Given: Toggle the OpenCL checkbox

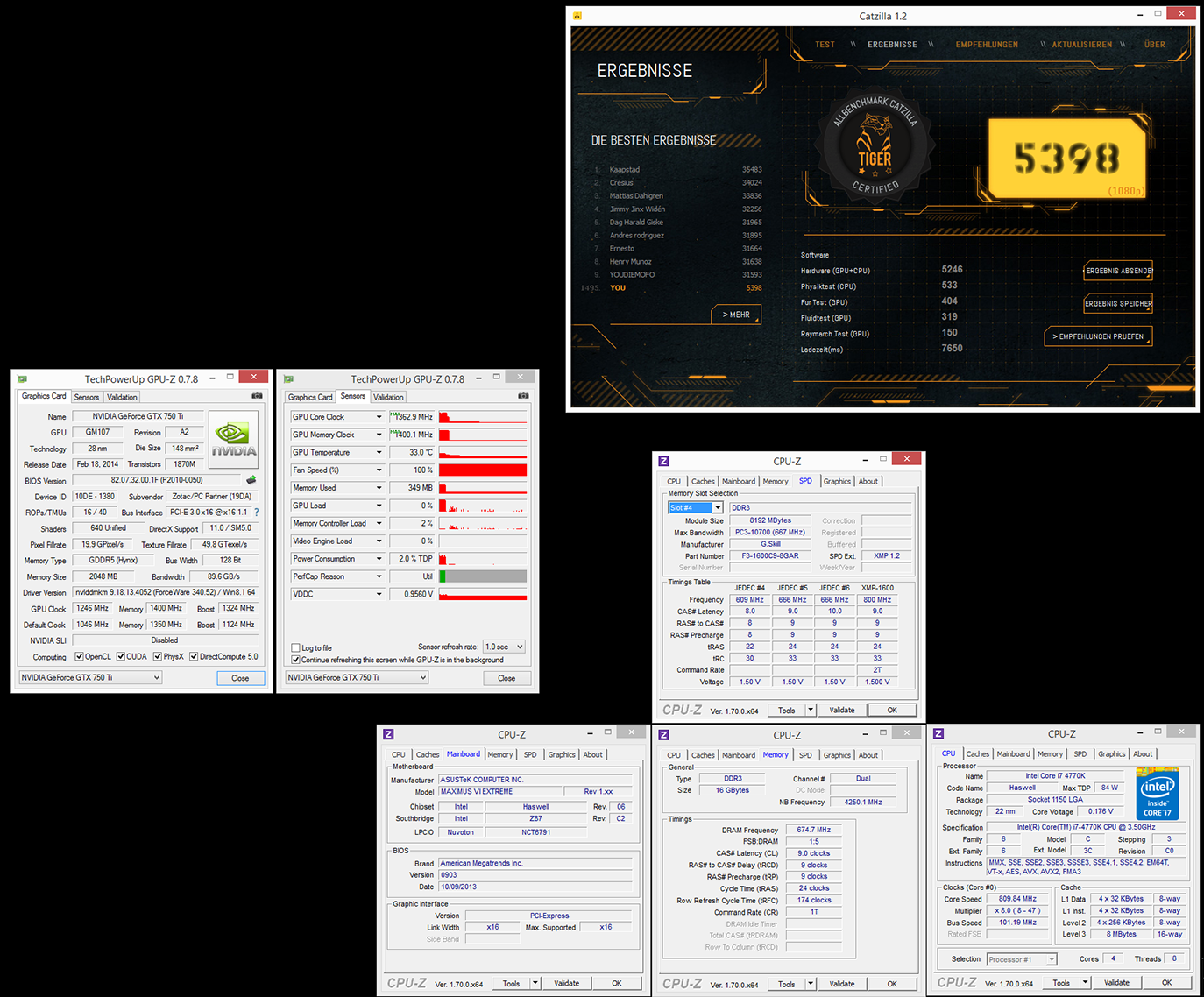Looking at the screenshot, I should [79, 656].
